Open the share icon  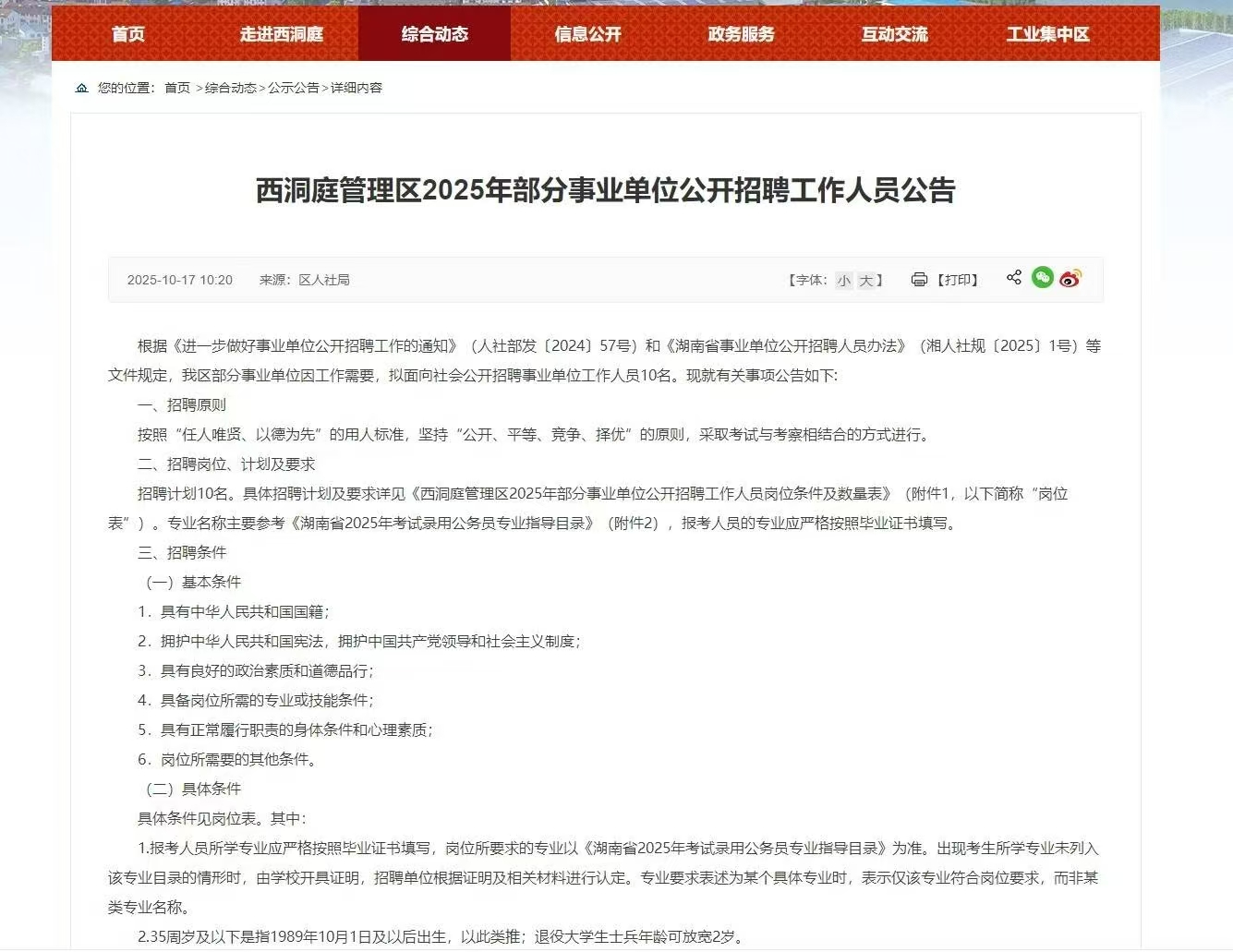[x=1012, y=277]
